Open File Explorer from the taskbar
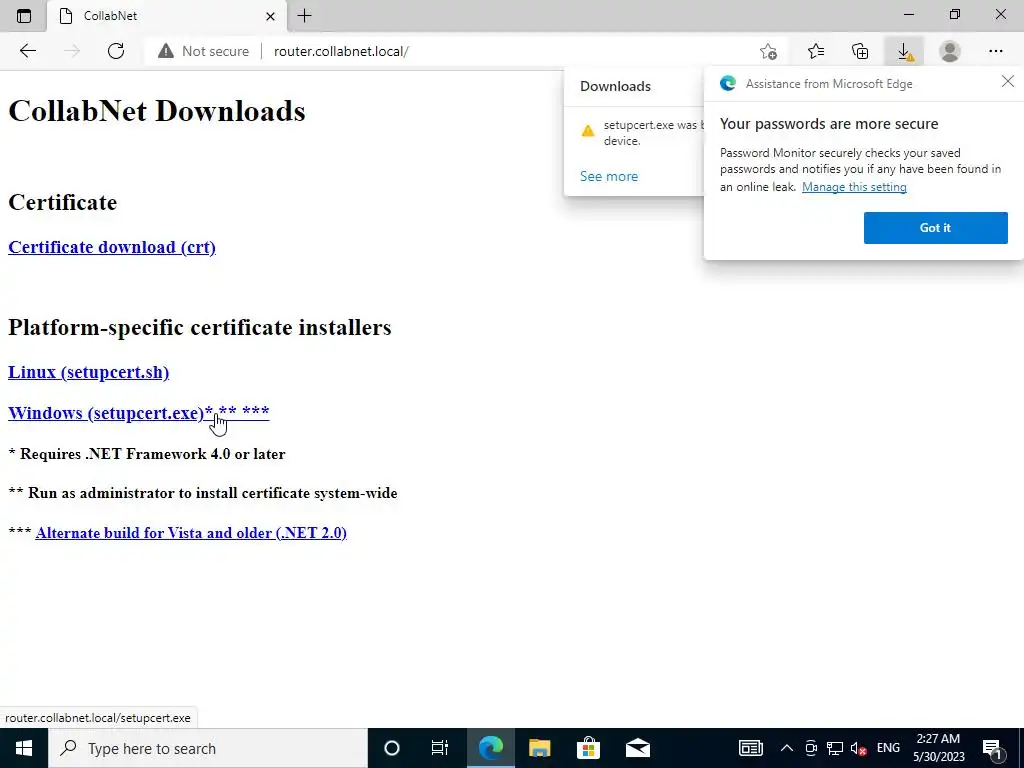 click(539, 748)
